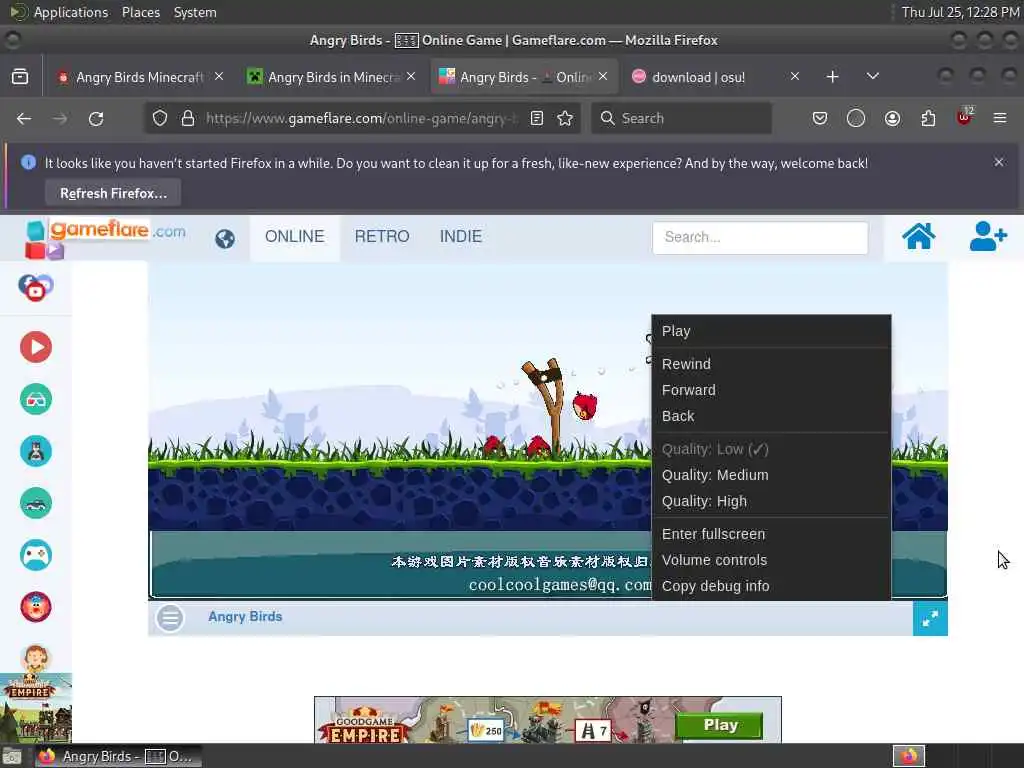Click Play on Goodgame Empire banner
Viewport: 1024px width, 768px height.
pos(719,725)
